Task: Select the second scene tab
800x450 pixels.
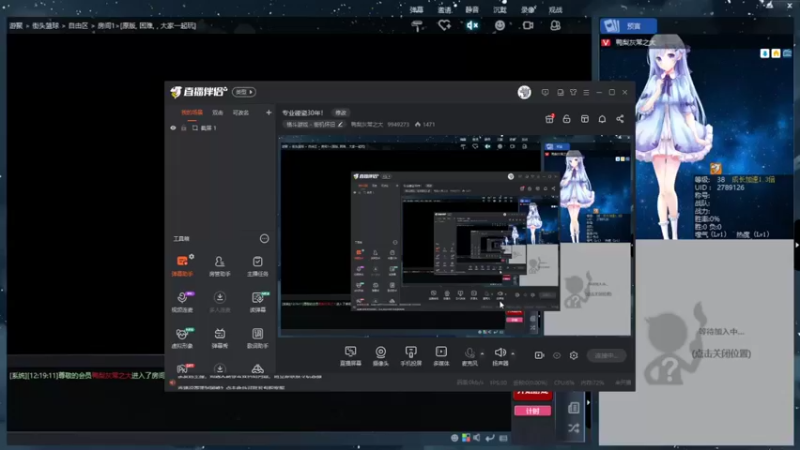Action: pyautogui.click(x=218, y=112)
